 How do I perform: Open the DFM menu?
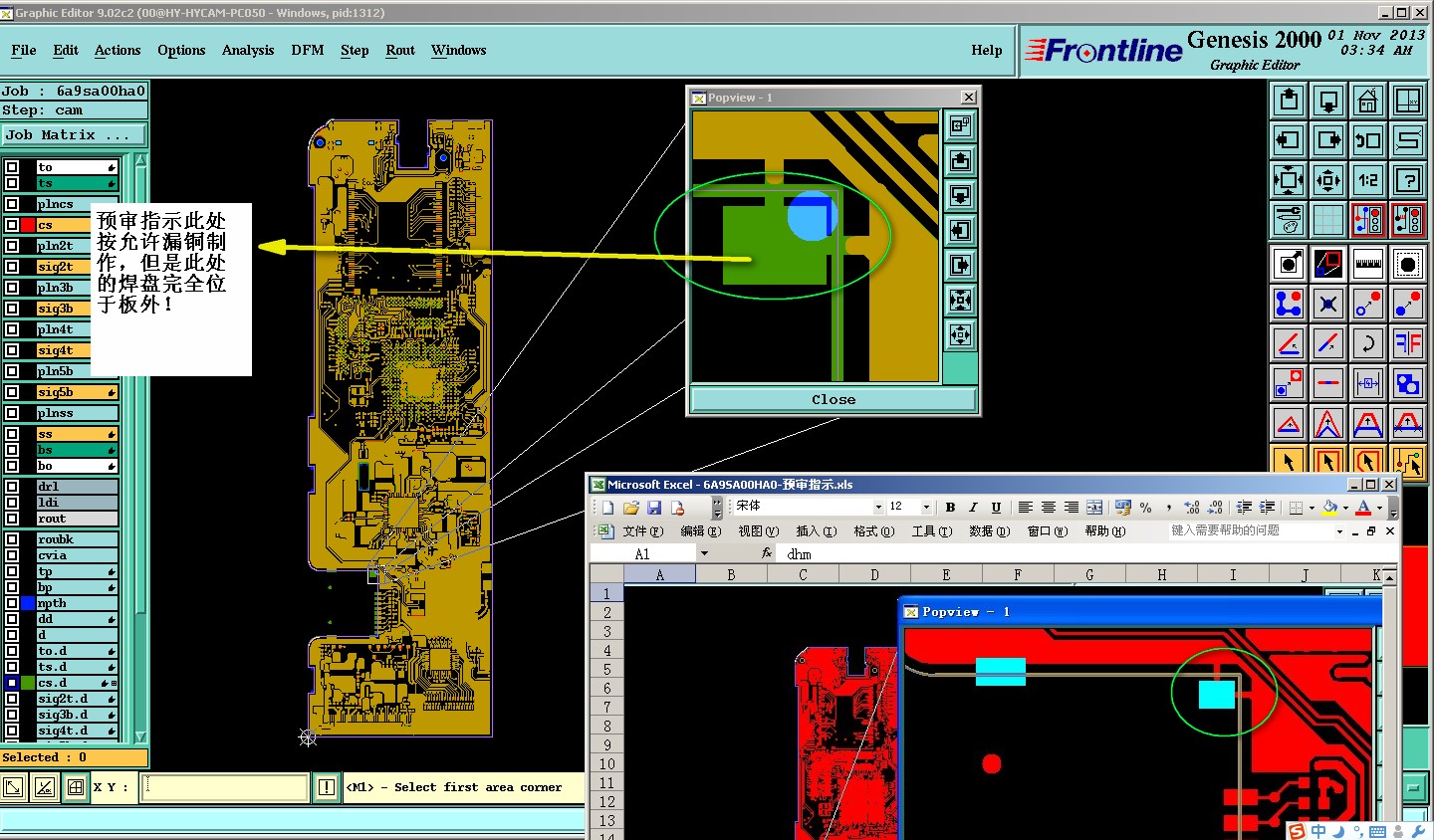pyautogui.click(x=308, y=50)
